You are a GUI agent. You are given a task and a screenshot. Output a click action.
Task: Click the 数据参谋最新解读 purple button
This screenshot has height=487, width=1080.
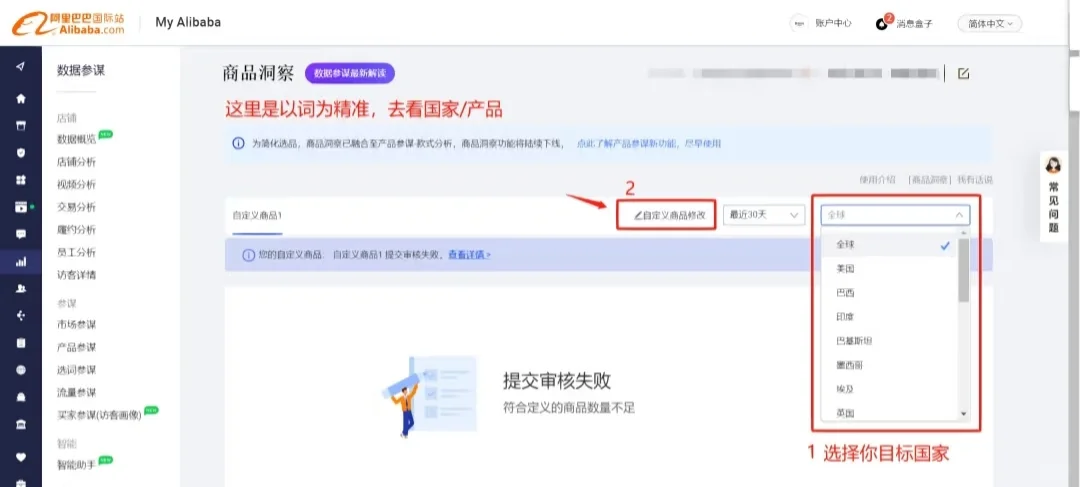click(x=350, y=73)
